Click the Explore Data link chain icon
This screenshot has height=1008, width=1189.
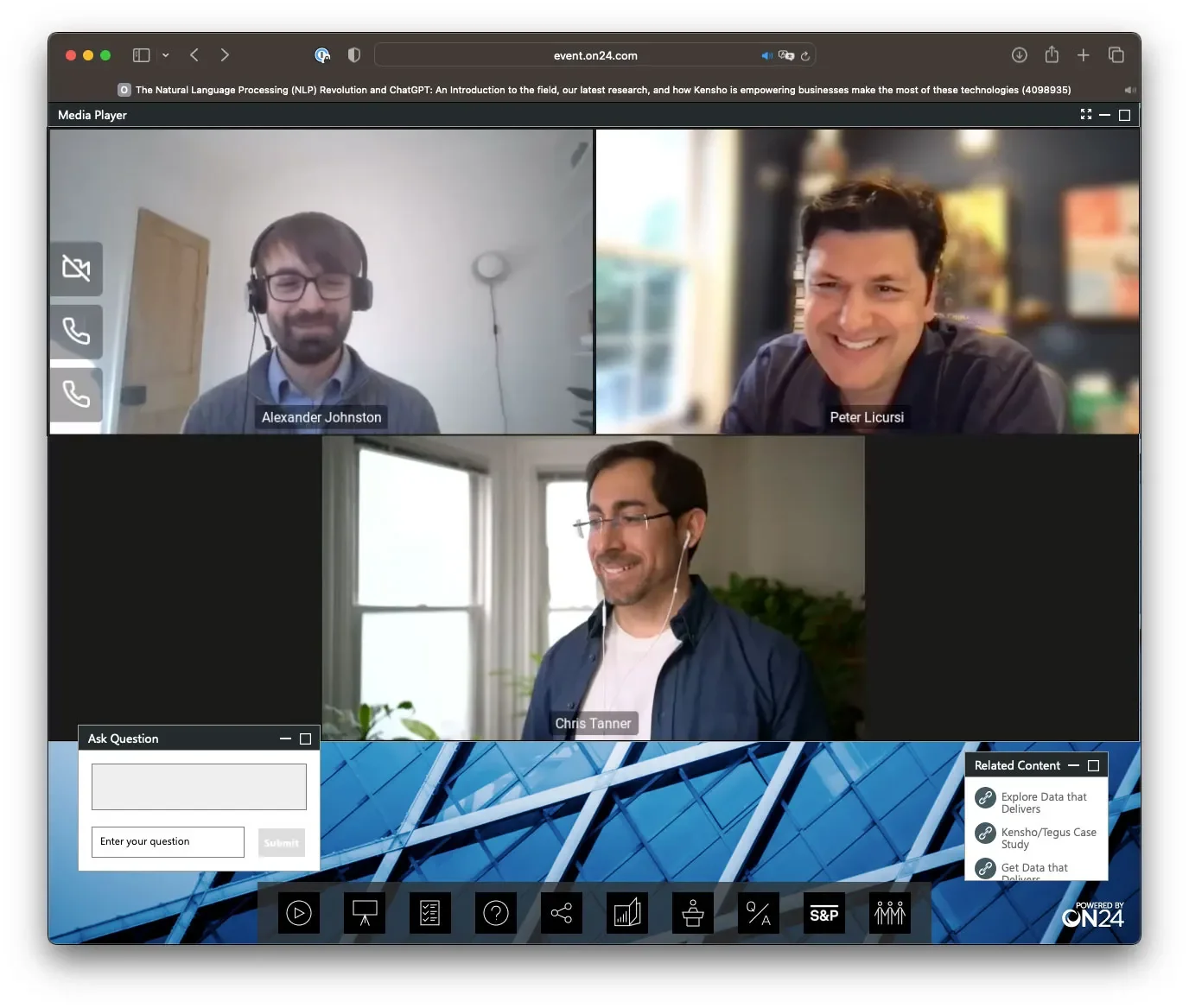pos(986,798)
